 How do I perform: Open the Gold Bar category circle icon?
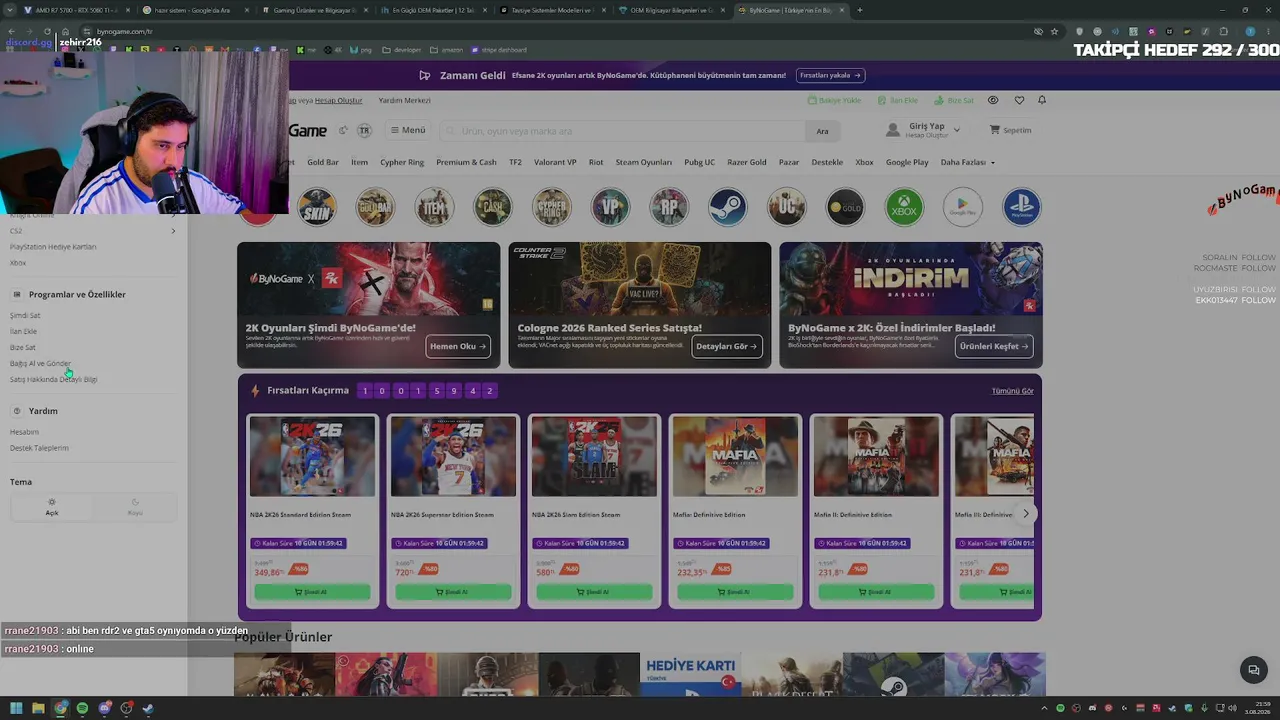tap(375, 207)
